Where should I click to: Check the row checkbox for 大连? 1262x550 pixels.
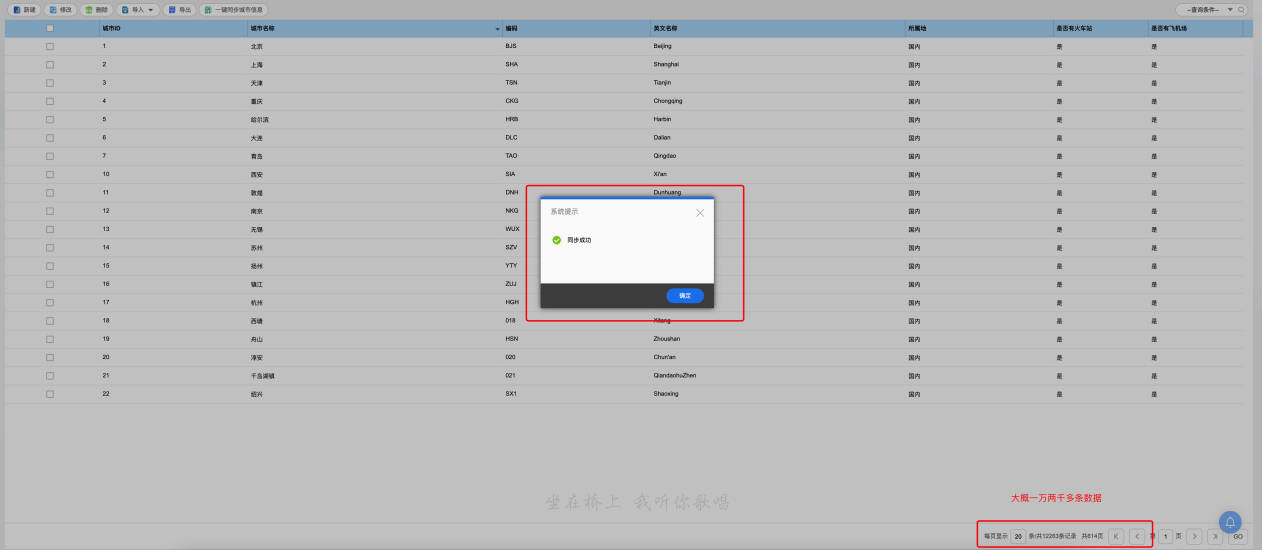click(x=50, y=138)
